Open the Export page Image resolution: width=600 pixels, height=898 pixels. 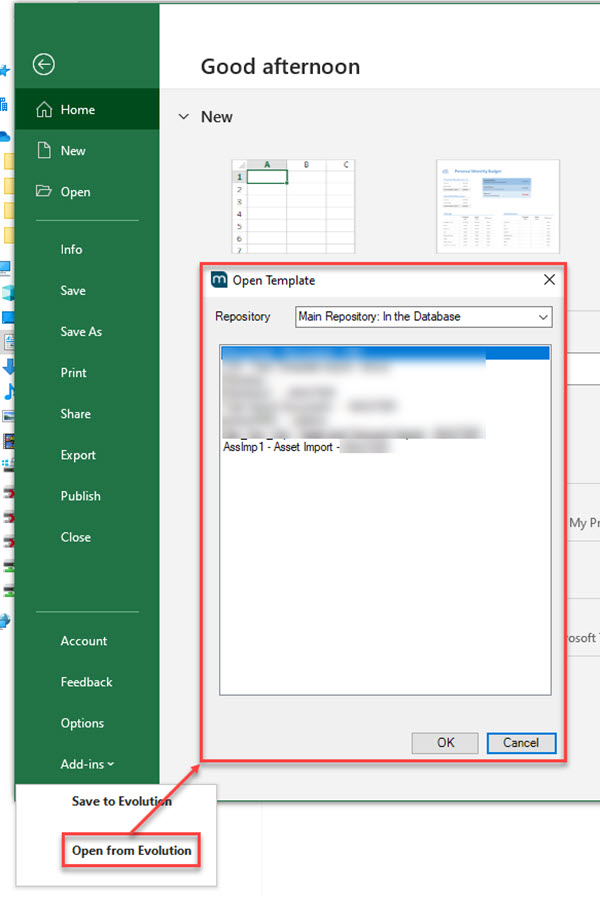pos(78,455)
